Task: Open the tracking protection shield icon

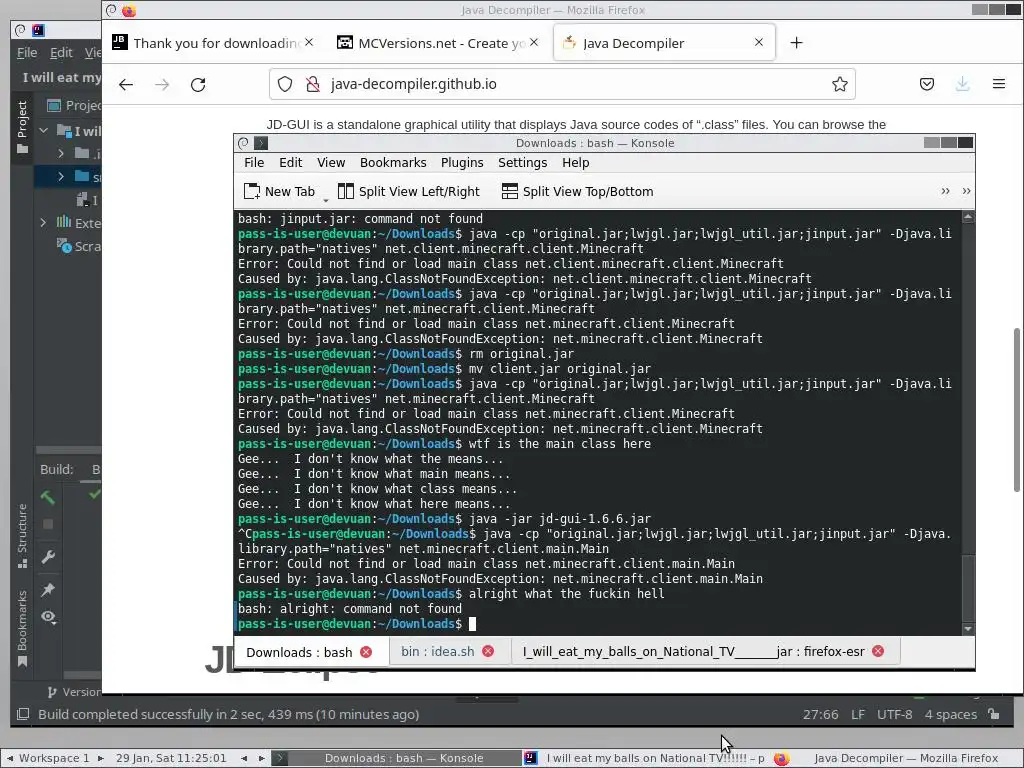Action: [x=285, y=84]
